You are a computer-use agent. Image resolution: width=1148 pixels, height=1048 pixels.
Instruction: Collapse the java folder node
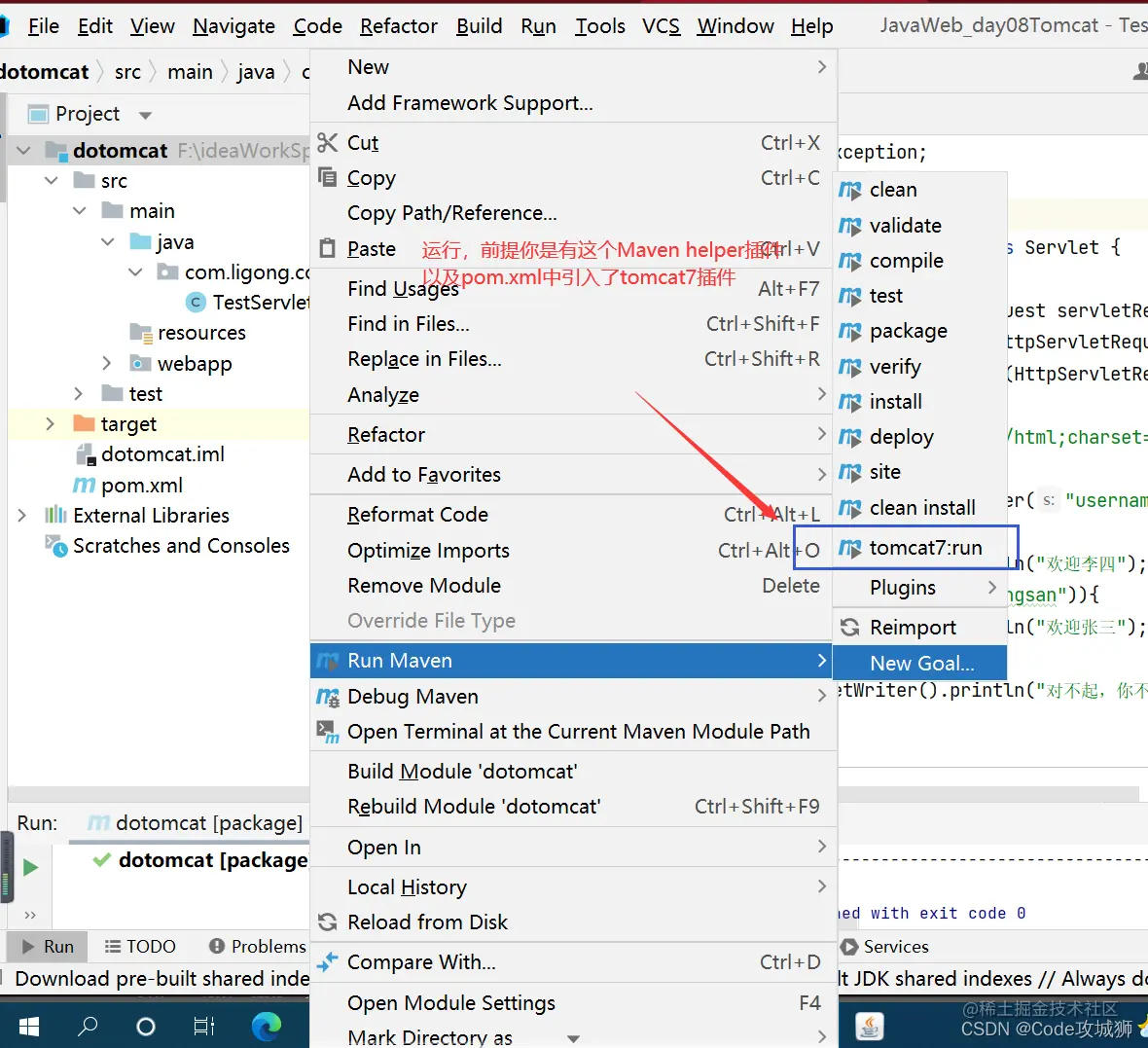point(108,241)
